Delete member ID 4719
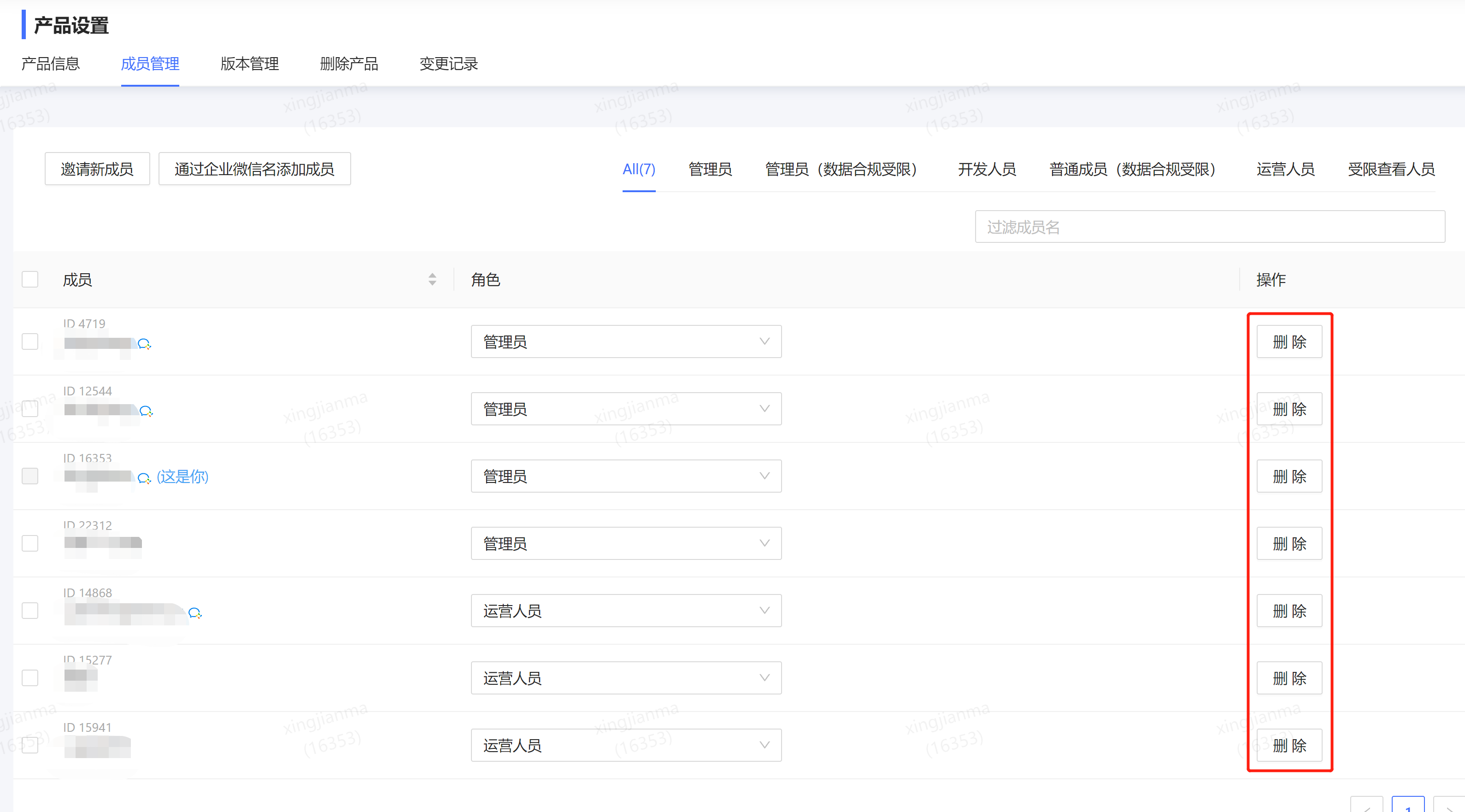The height and width of the screenshot is (812, 1465). tap(1289, 342)
